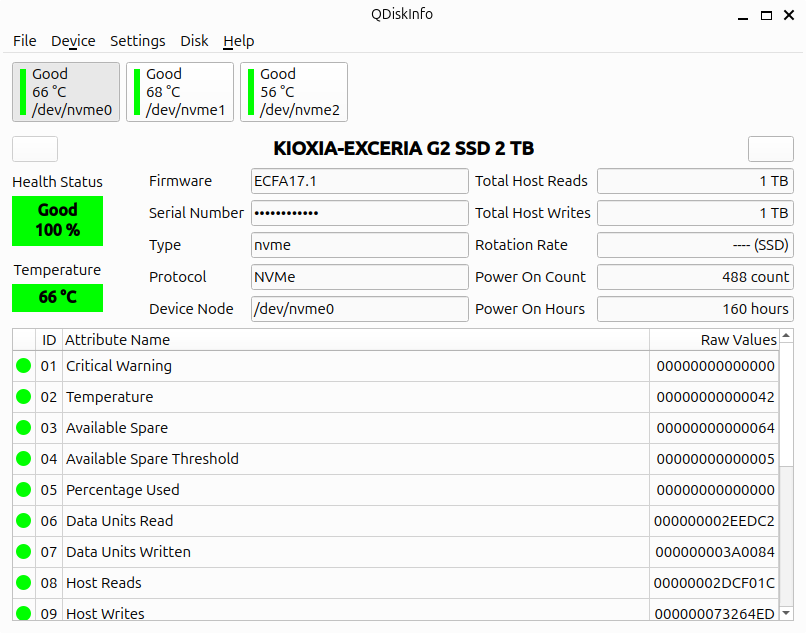Click the table scrollbar down arrow
This screenshot has width=806, height=633.
point(786,612)
